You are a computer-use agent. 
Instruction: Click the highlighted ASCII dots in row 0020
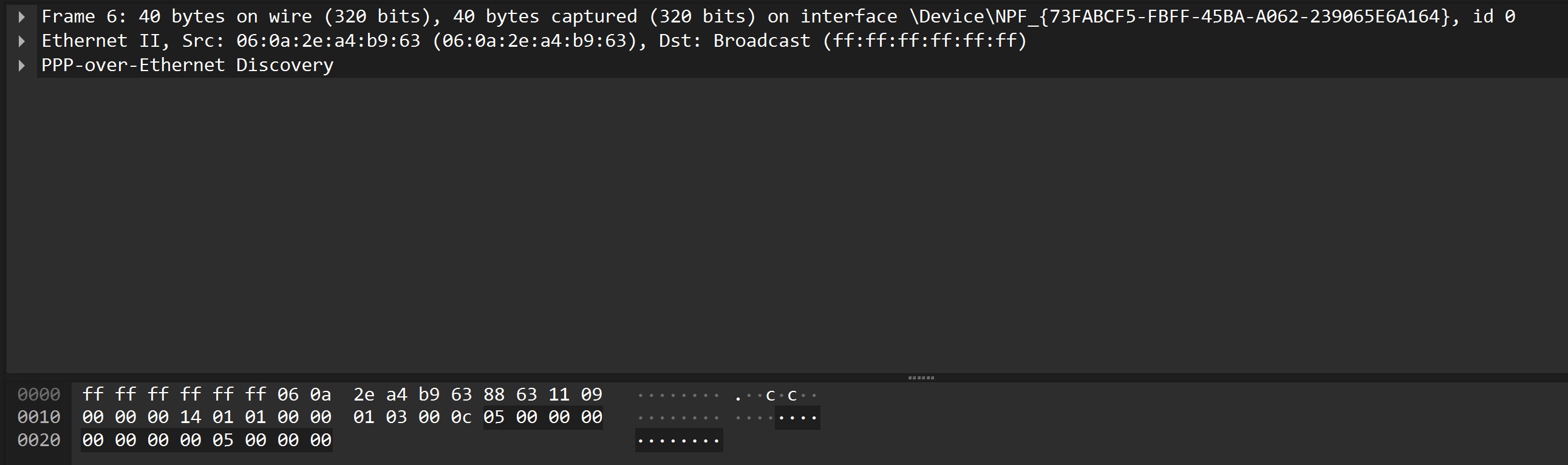679,440
